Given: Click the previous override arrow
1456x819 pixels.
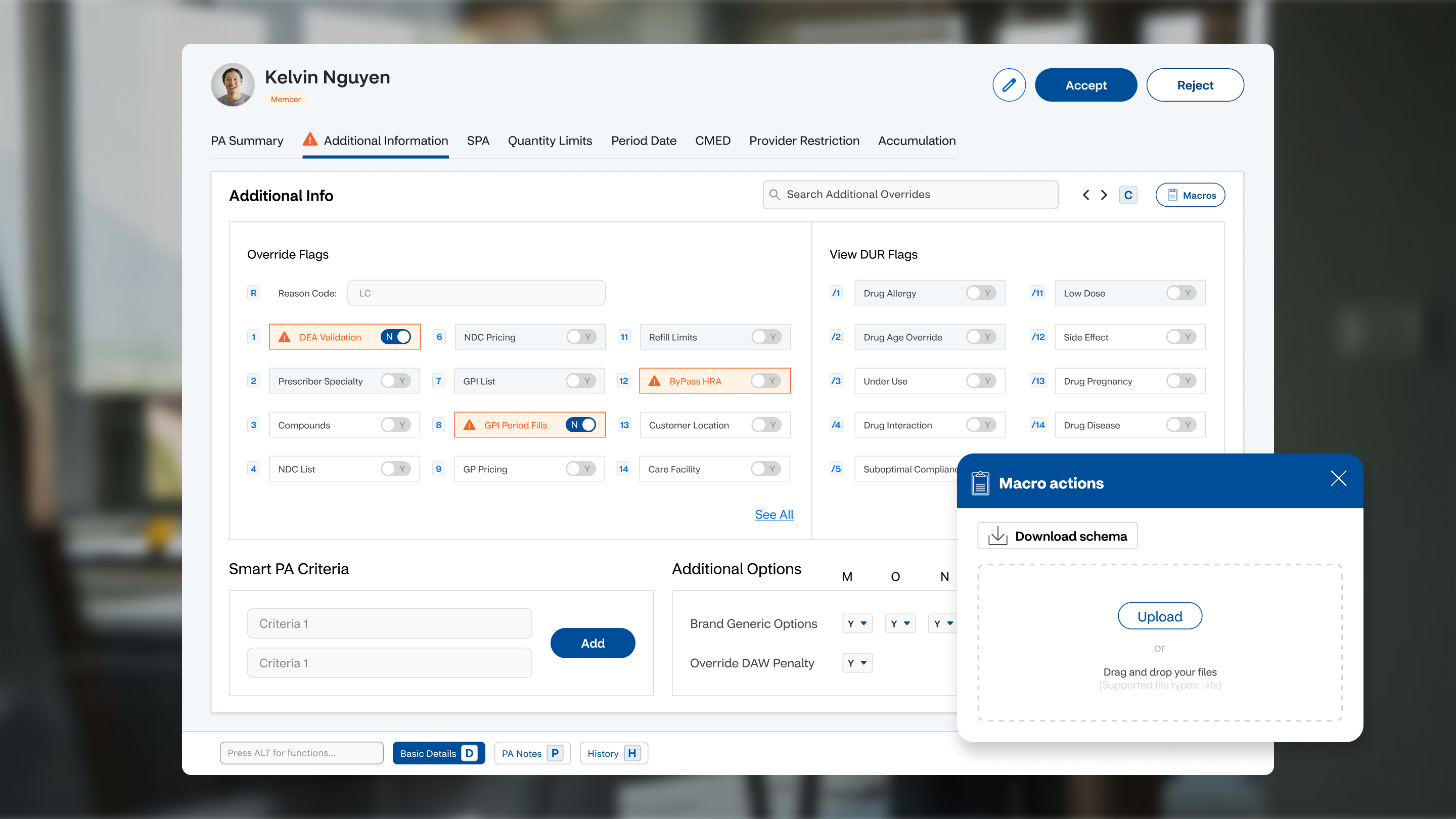Looking at the screenshot, I should tap(1086, 195).
